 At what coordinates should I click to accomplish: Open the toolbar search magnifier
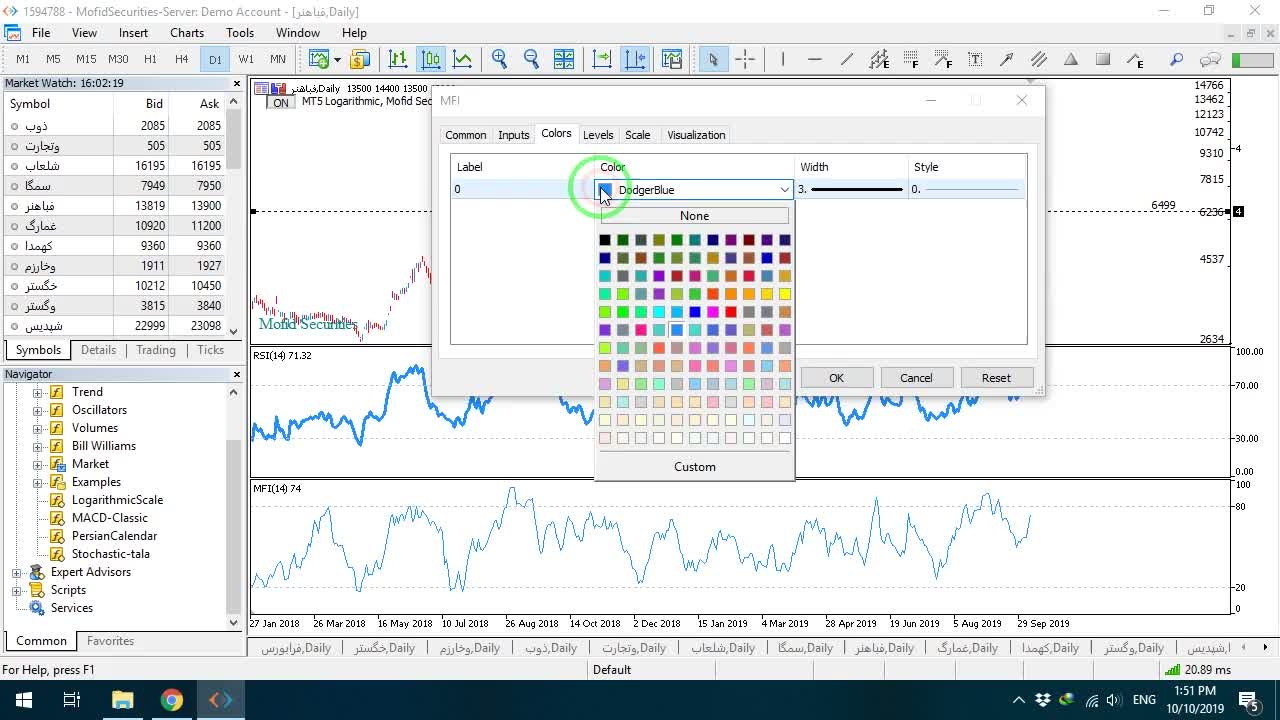pos(1177,59)
